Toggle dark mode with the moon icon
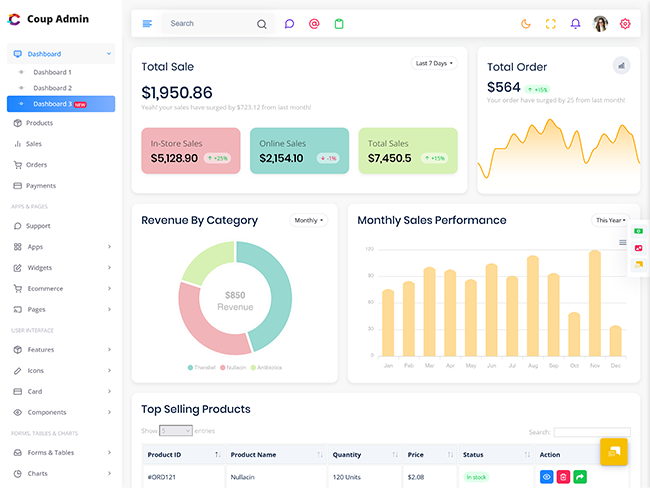The width and height of the screenshot is (650, 488). (526, 24)
